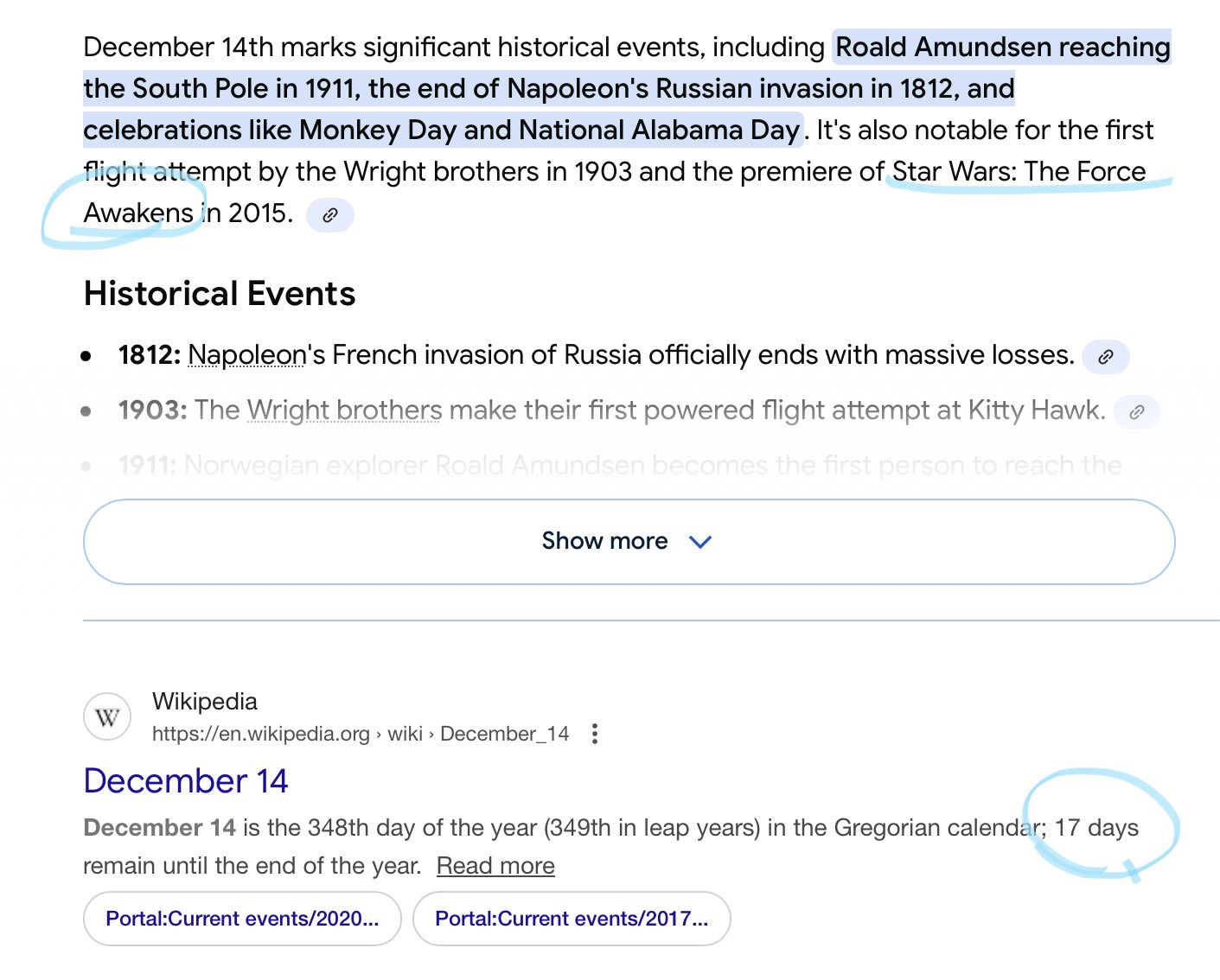Click the chevron arrow beside Show more
The width and height of the screenshot is (1220, 980).
tap(699, 542)
